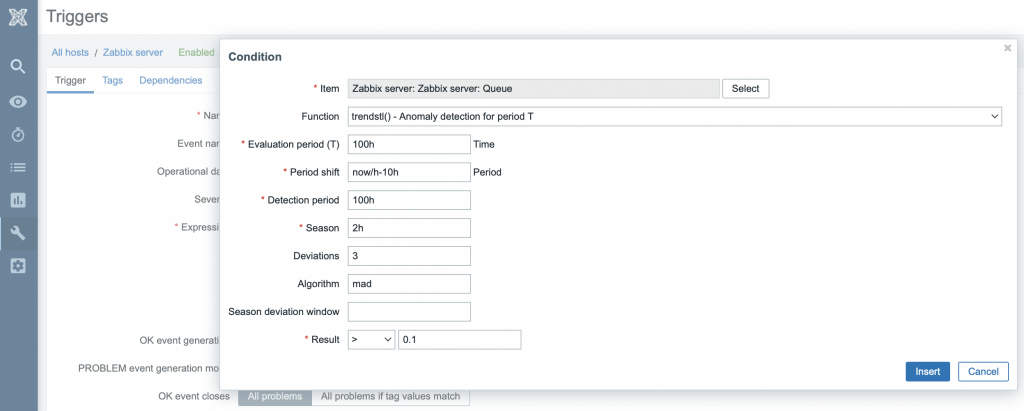Open Inventory list icon in sidebar
Image resolution: width=1024 pixels, height=411 pixels.
pos(18,167)
